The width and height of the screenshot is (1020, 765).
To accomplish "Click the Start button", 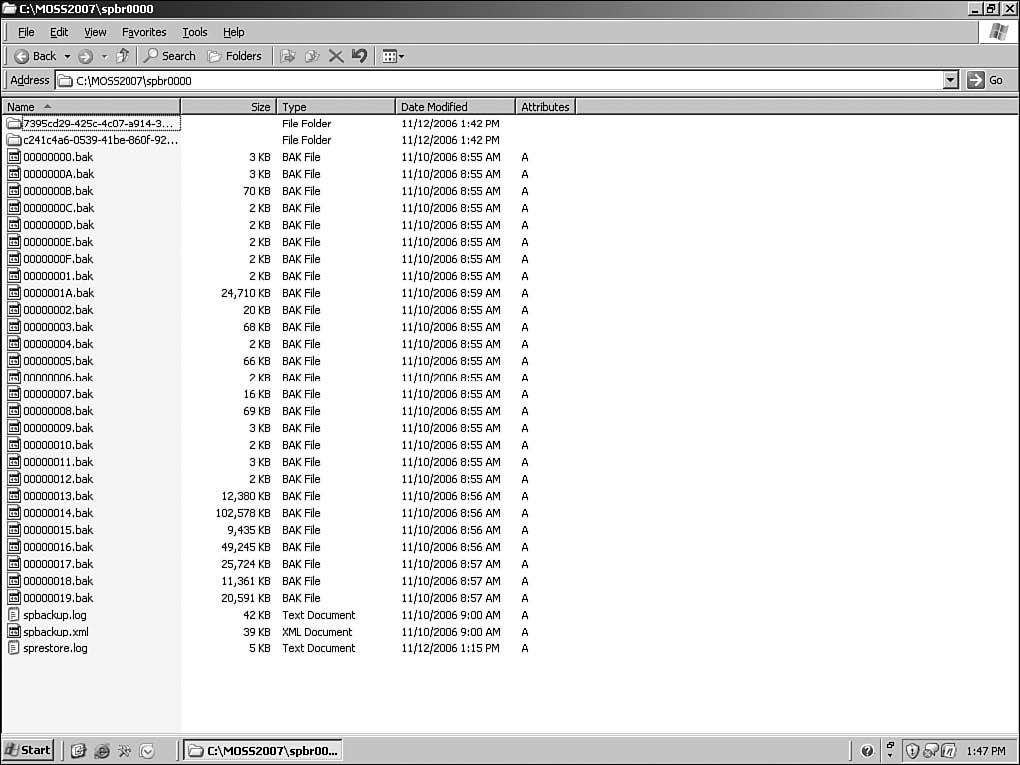I will coord(28,750).
